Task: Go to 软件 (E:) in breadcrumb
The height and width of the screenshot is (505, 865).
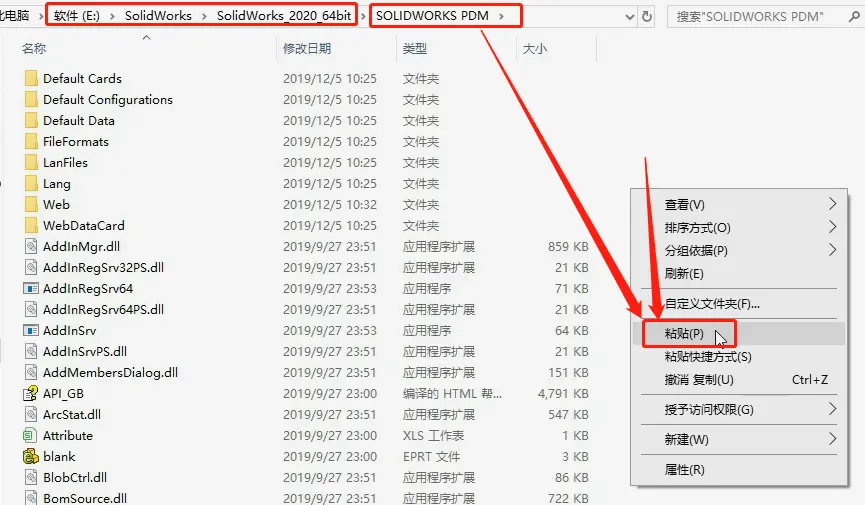Action: coord(77,16)
